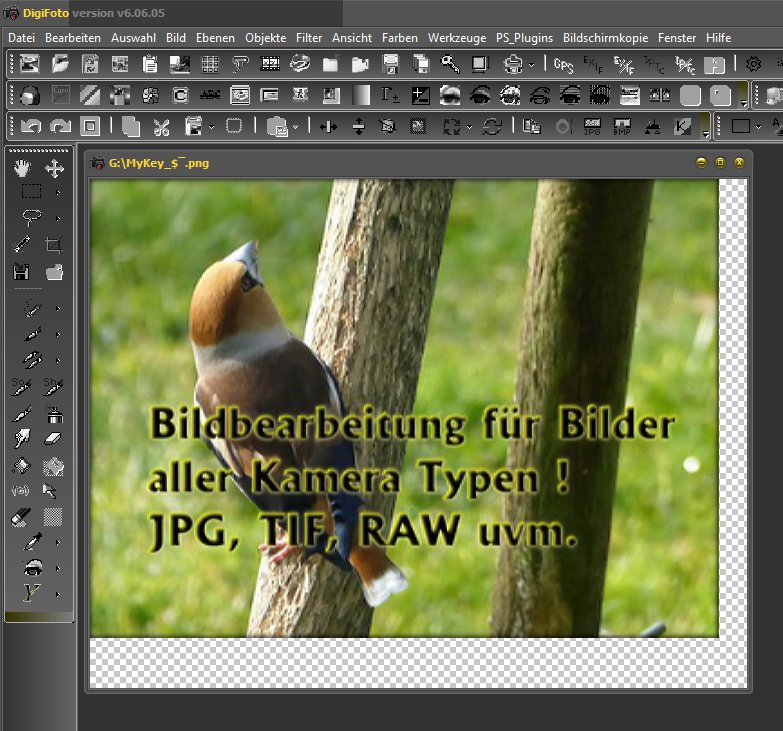Open the printer dropdown arrow
The width and height of the screenshot is (783, 731).
[x=531, y=65]
